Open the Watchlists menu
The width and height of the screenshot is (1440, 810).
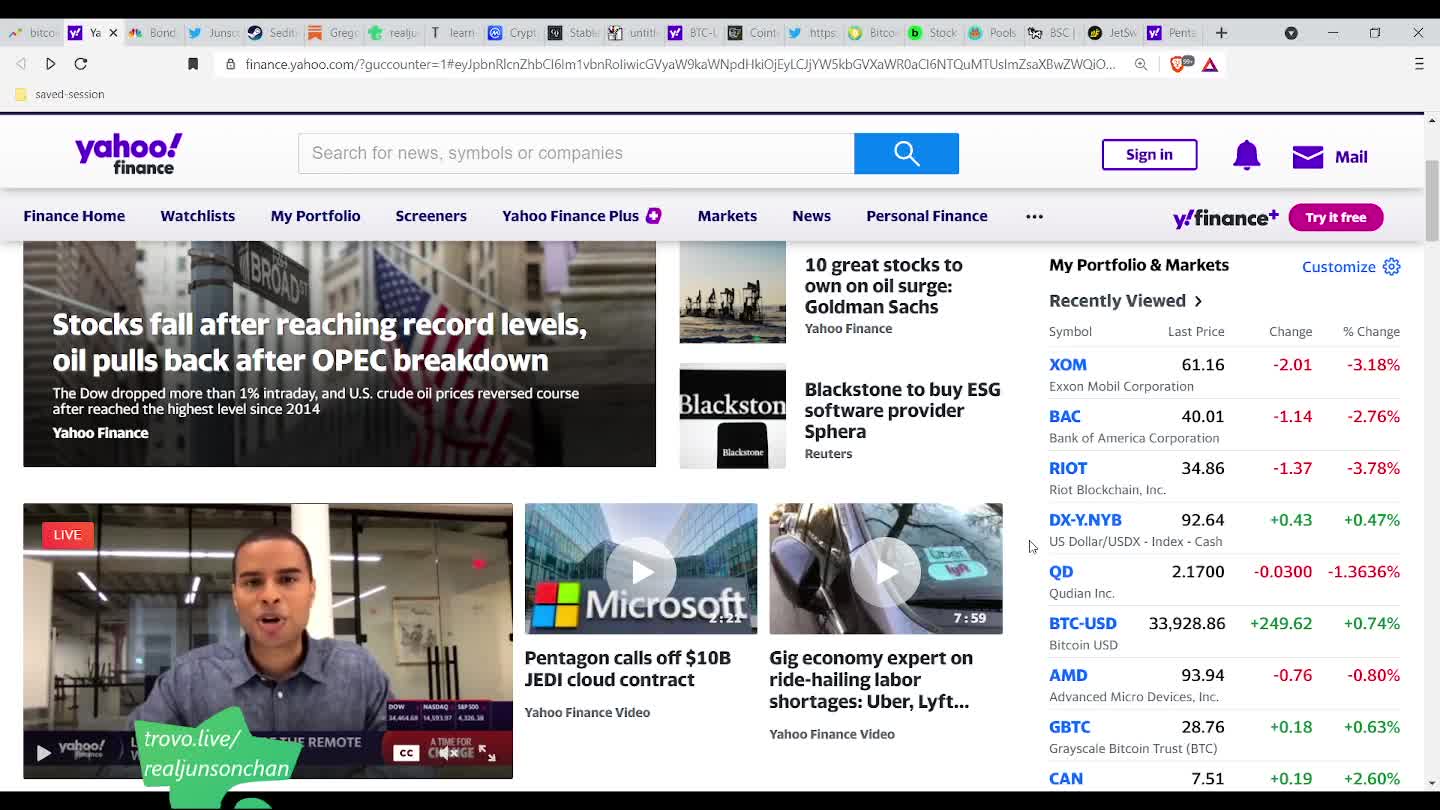tap(197, 216)
